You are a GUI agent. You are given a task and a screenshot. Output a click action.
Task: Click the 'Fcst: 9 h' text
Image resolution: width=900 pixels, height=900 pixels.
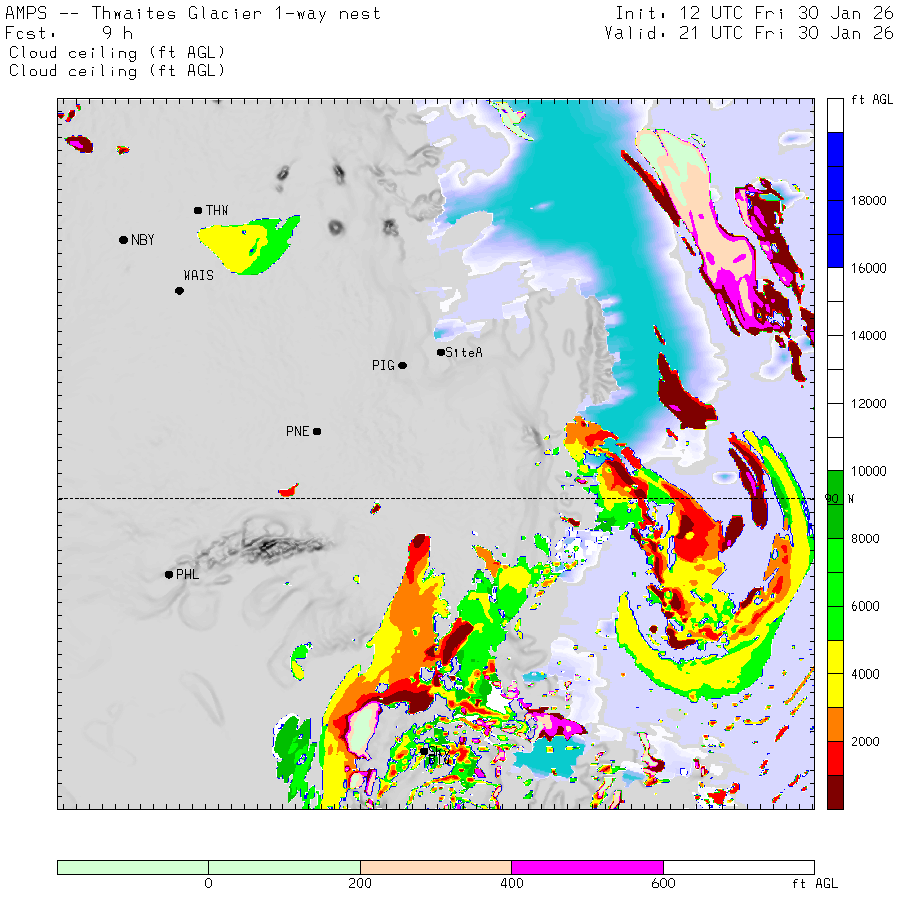point(69,33)
